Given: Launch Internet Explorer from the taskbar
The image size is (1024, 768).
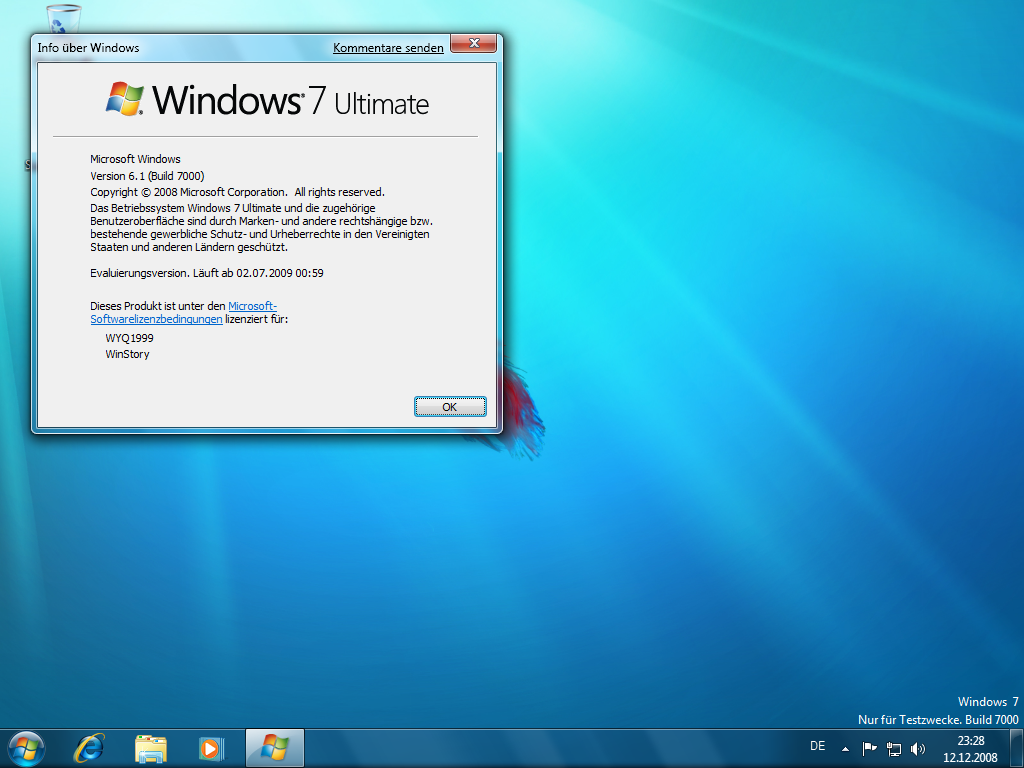Looking at the screenshot, I should (x=90, y=747).
